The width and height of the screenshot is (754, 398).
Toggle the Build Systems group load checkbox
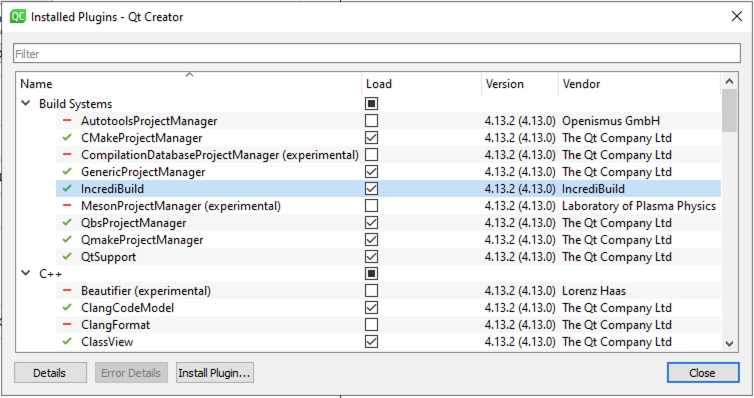tap(371, 103)
